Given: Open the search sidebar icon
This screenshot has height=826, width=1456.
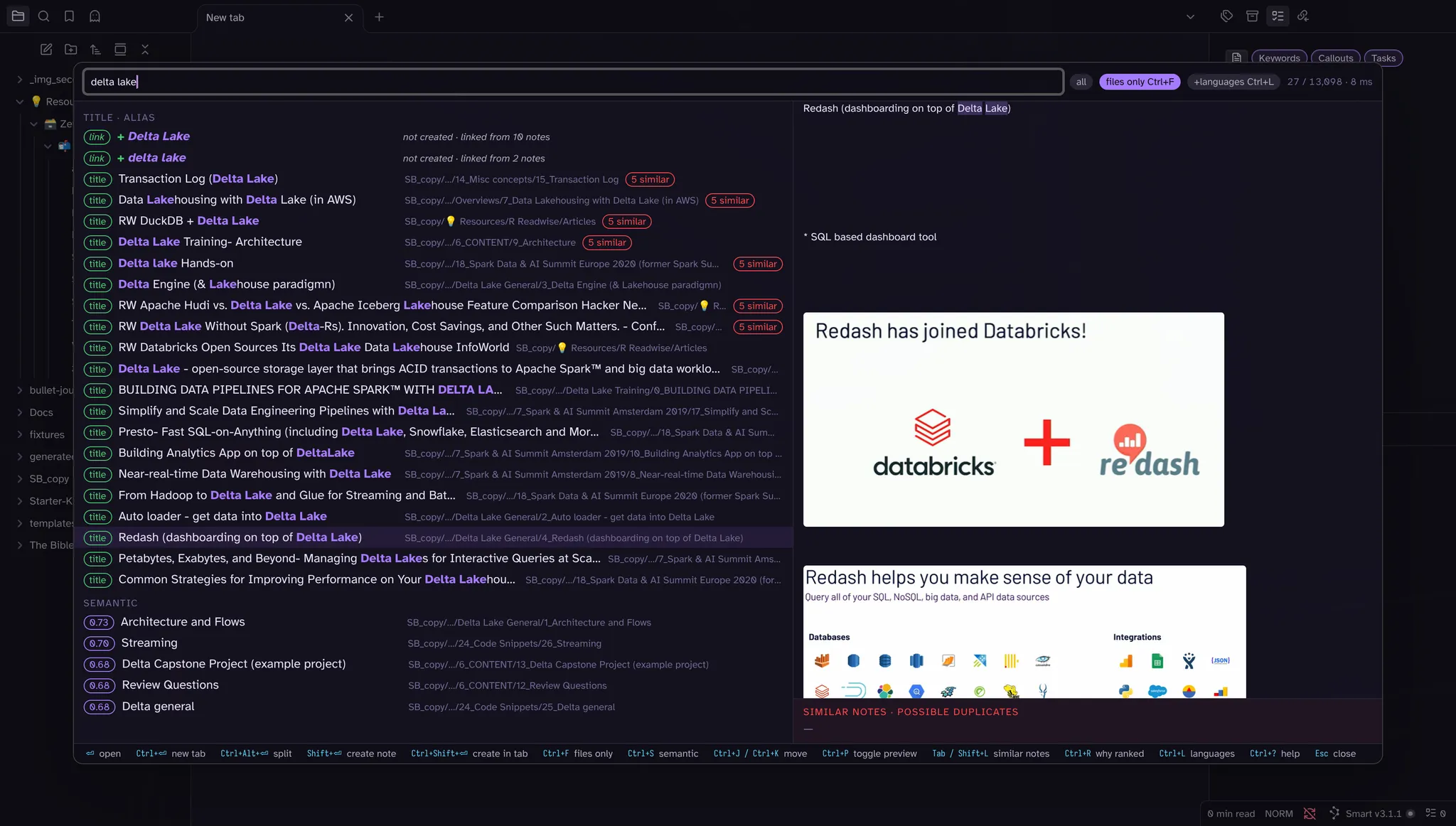Looking at the screenshot, I should (x=43, y=16).
